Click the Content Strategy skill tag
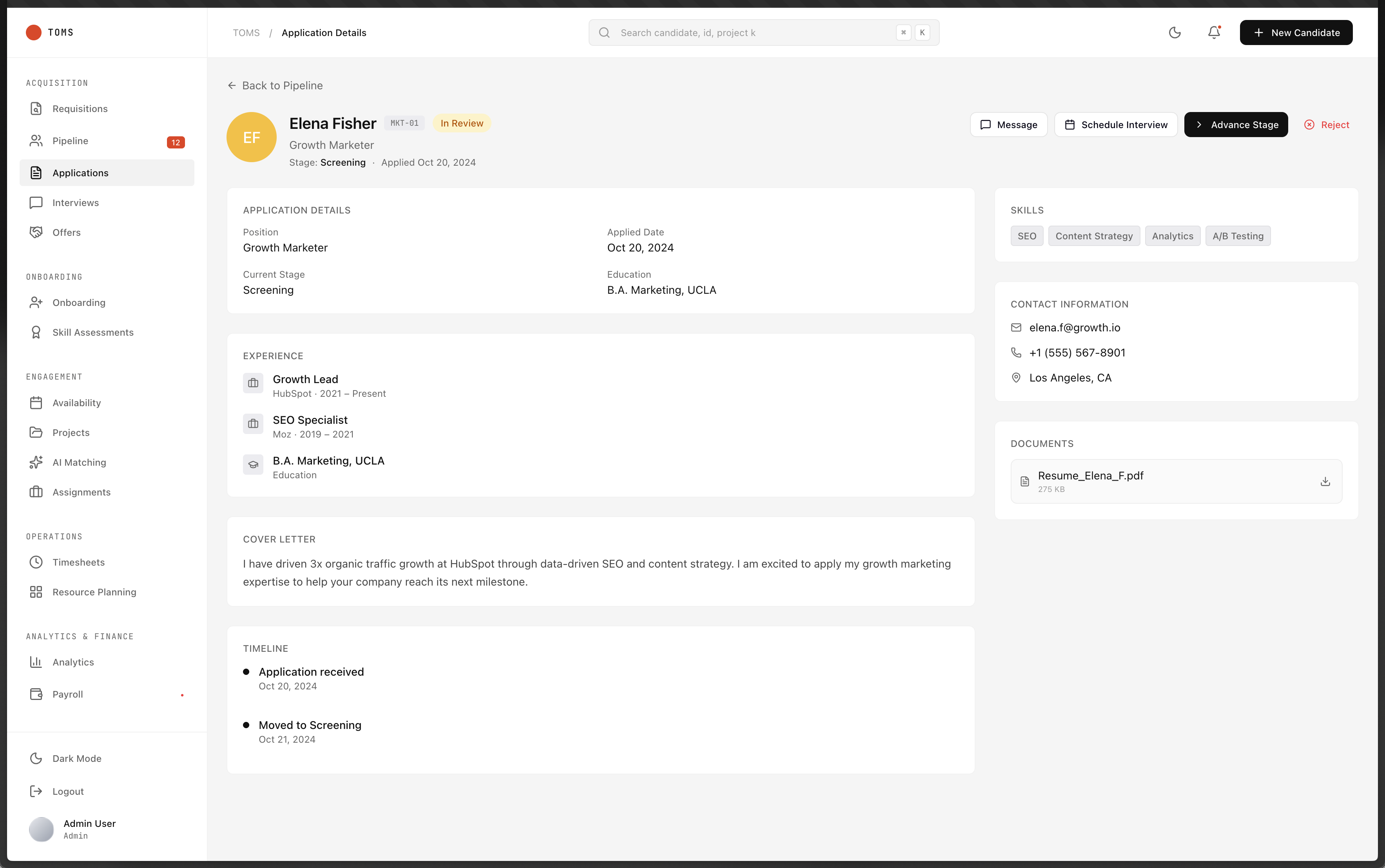Screen dimensions: 1385x868 1093,236
